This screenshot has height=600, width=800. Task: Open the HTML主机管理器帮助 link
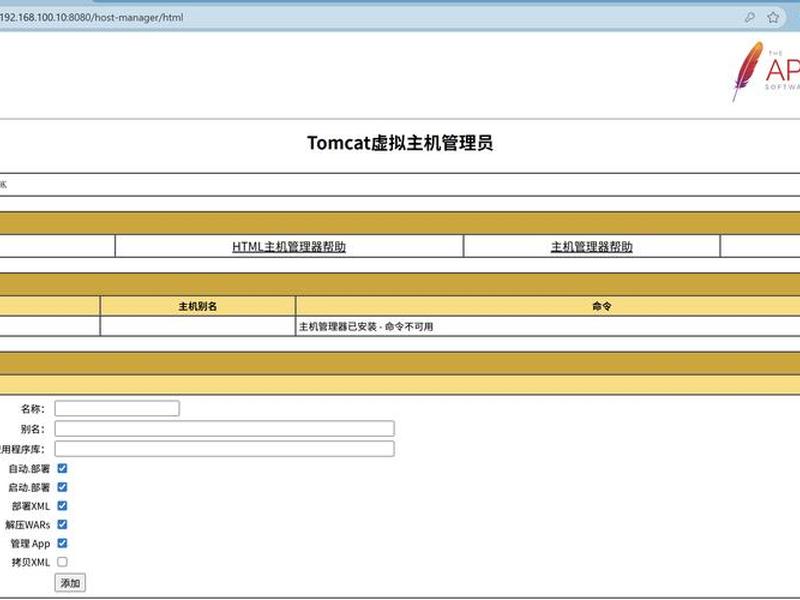[289, 247]
